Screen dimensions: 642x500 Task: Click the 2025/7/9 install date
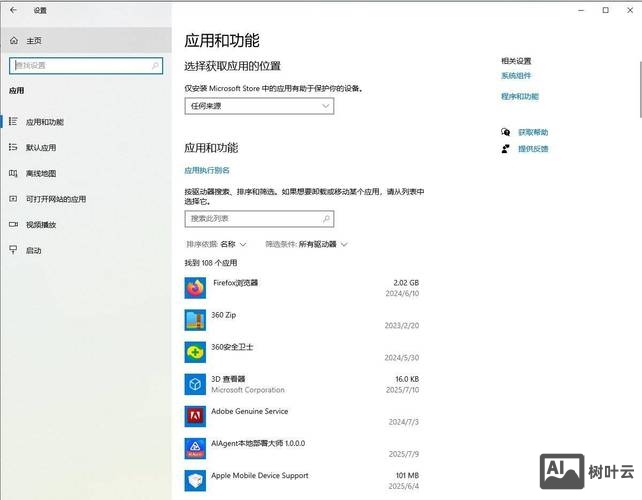coord(404,454)
